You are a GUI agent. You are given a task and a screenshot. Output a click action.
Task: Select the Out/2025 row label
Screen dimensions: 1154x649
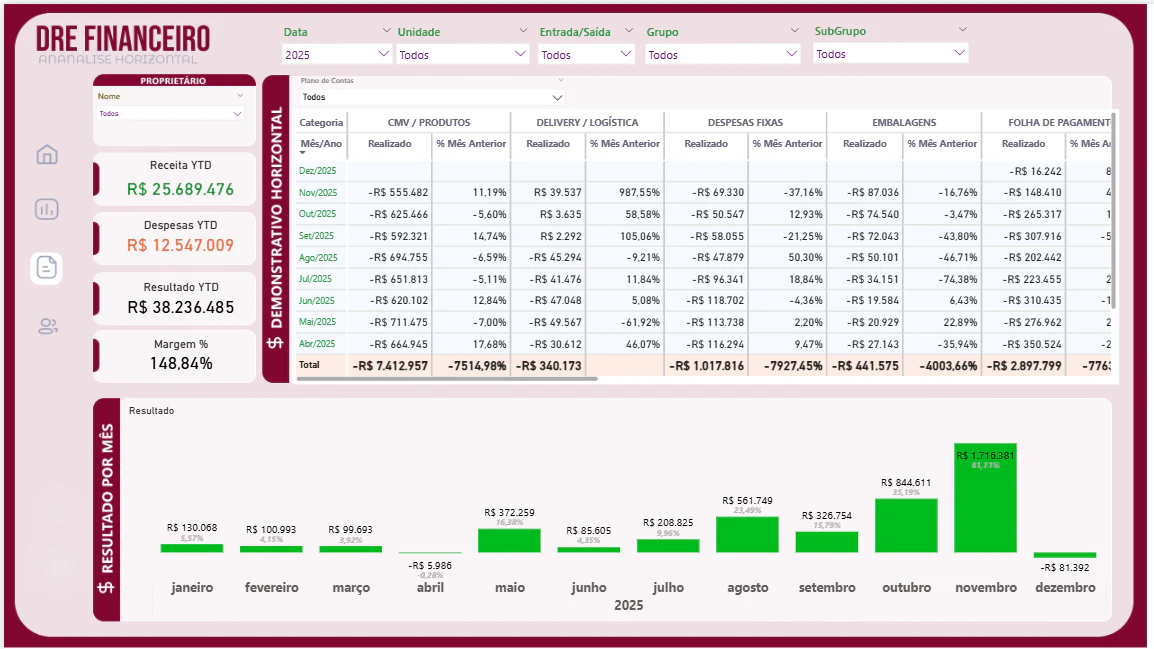(317, 214)
